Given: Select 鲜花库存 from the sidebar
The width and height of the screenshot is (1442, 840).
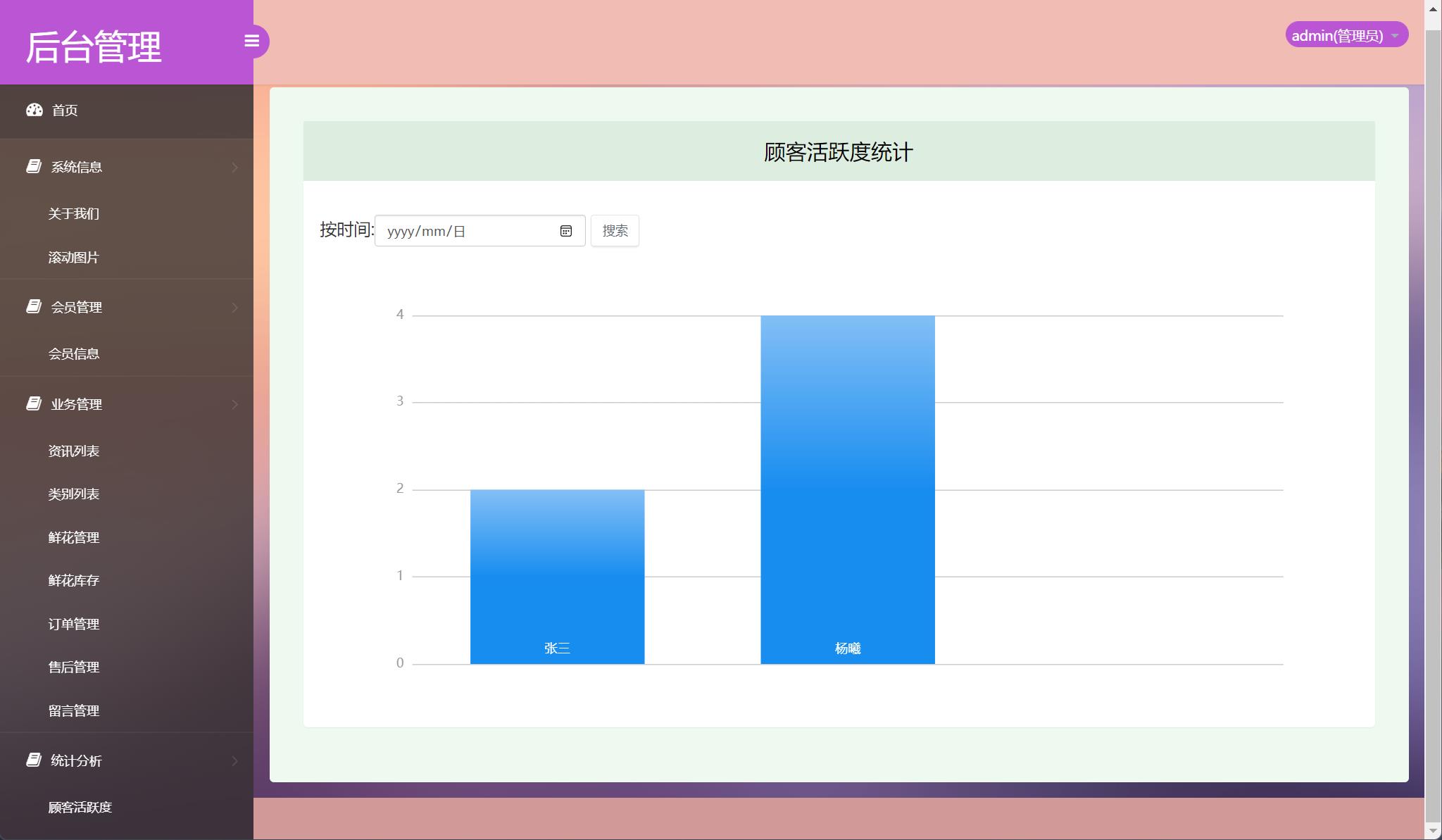Looking at the screenshot, I should [74, 580].
